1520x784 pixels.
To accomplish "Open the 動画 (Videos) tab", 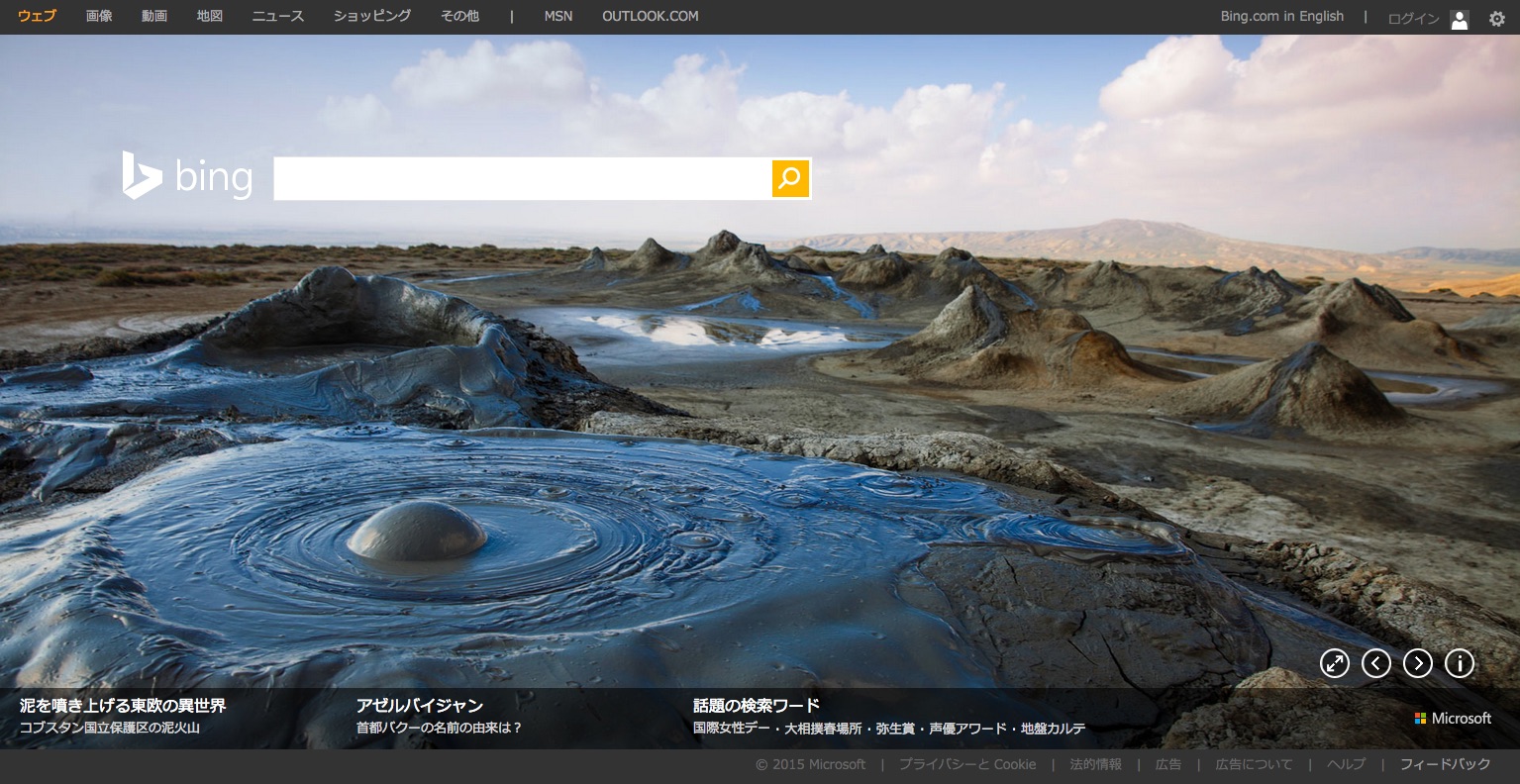I will tap(154, 16).
